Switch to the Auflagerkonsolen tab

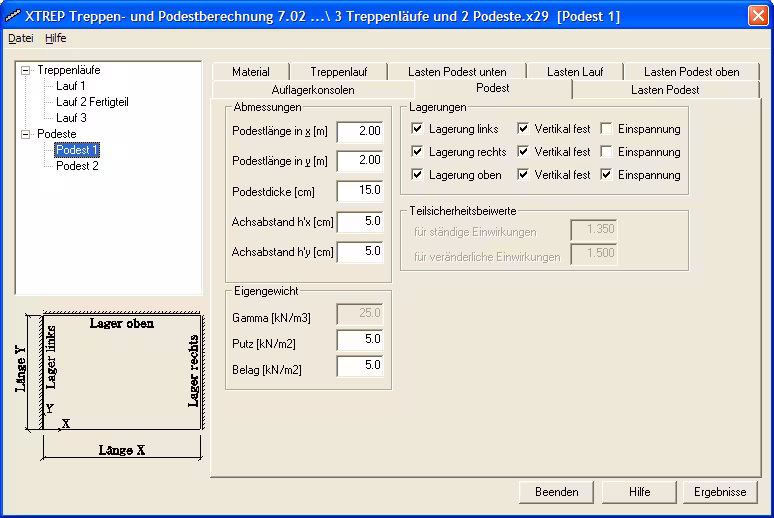point(313,90)
